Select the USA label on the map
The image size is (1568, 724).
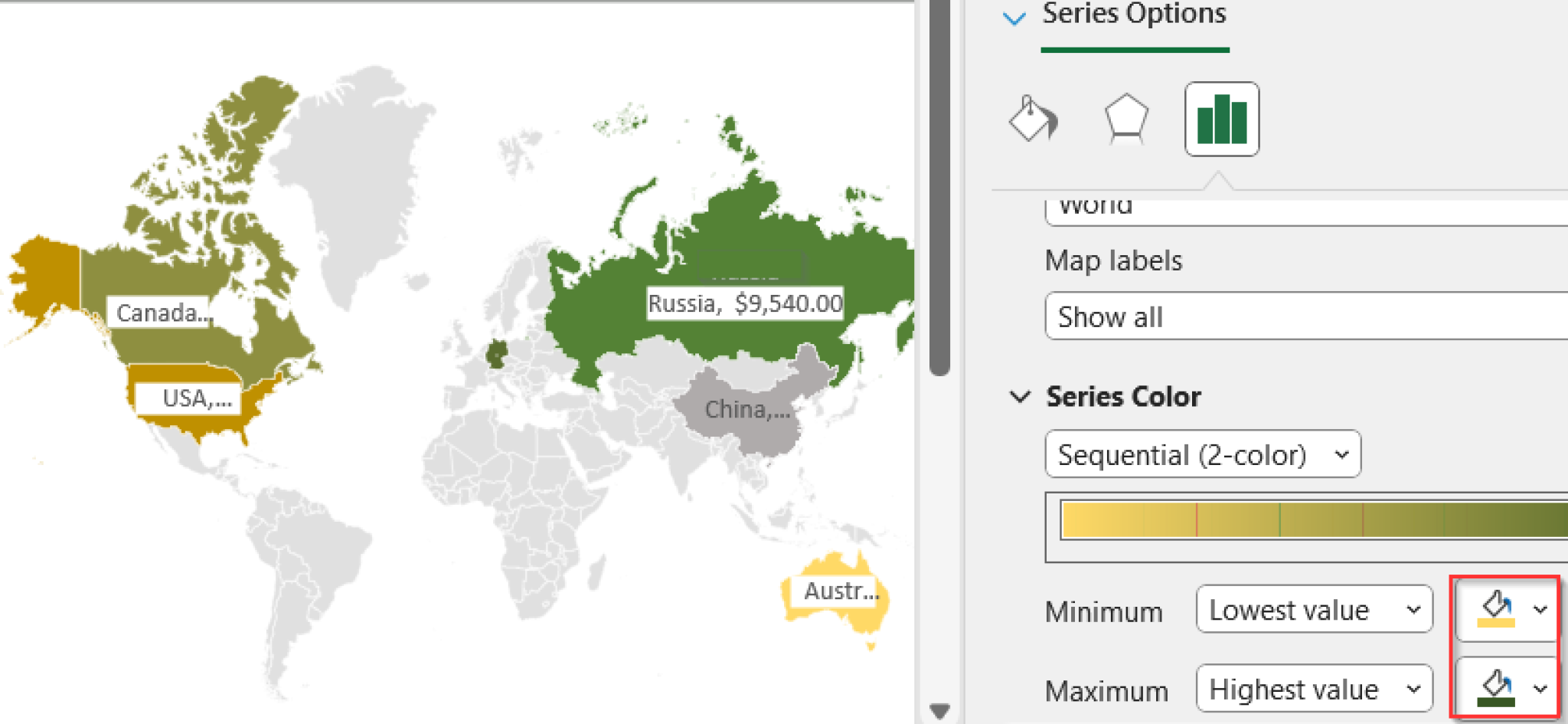[x=188, y=398]
